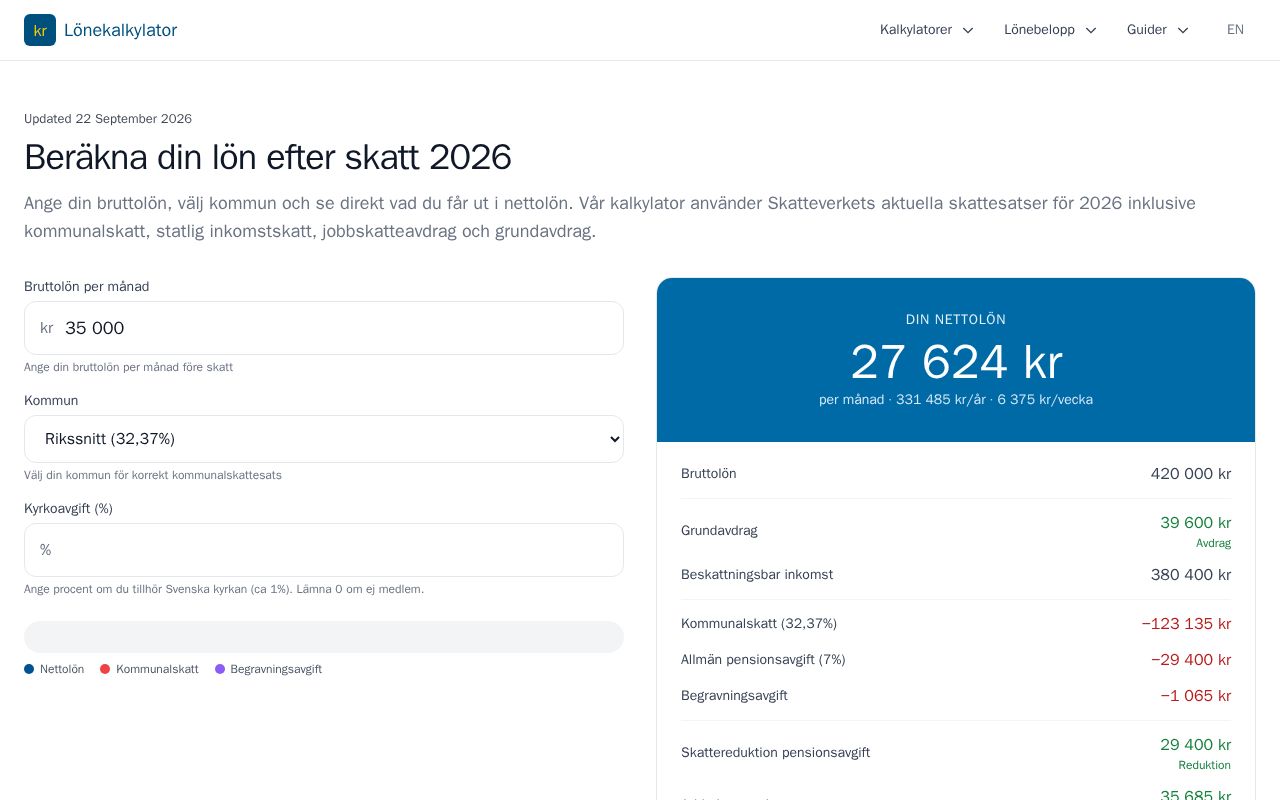Viewport: 1280px width, 800px height.
Task: Expand the Kalkylatorer menu
Action: (927, 30)
